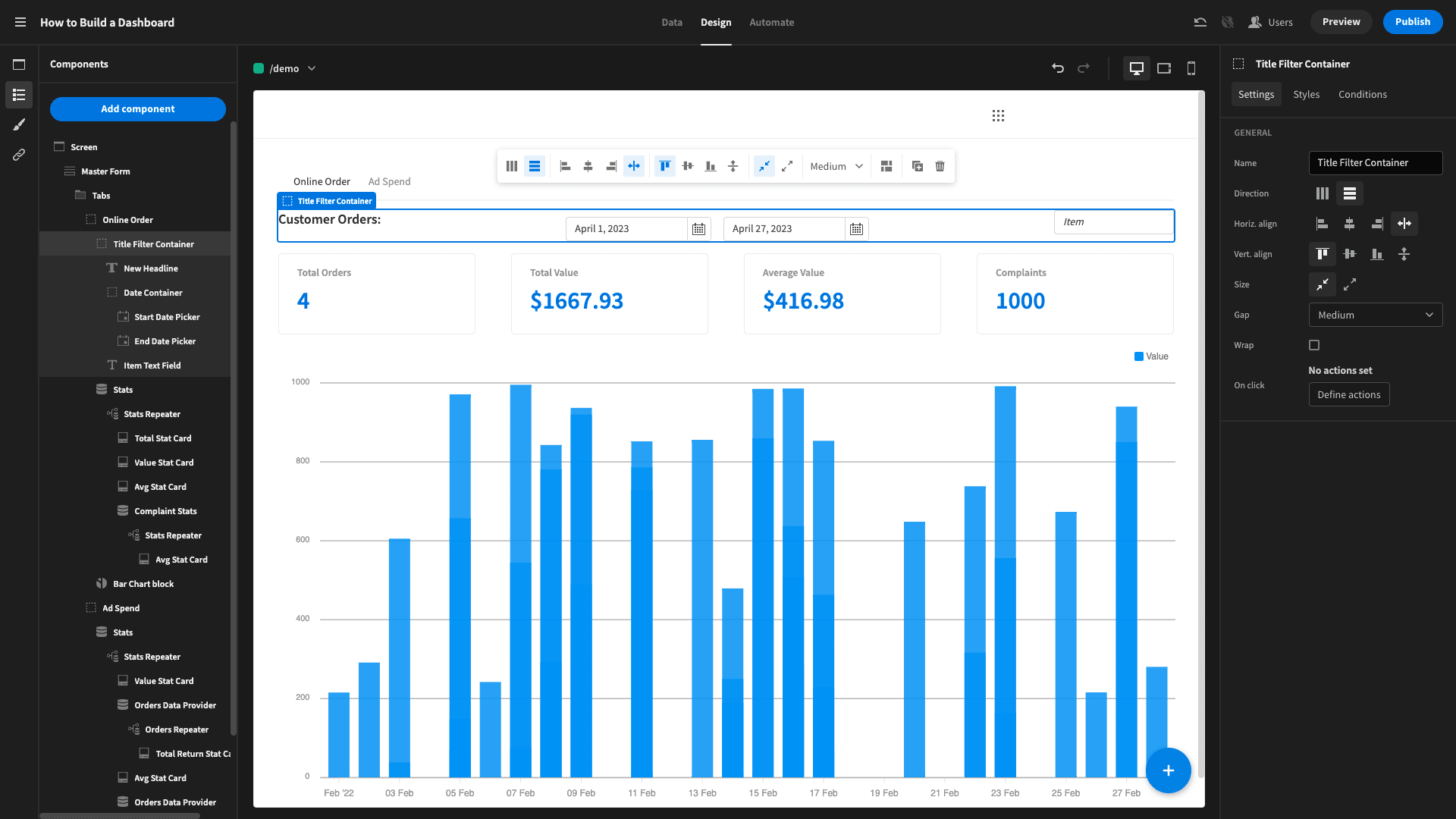Click the blue plus floating button
1456x819 pixels.
[1168, 770]
